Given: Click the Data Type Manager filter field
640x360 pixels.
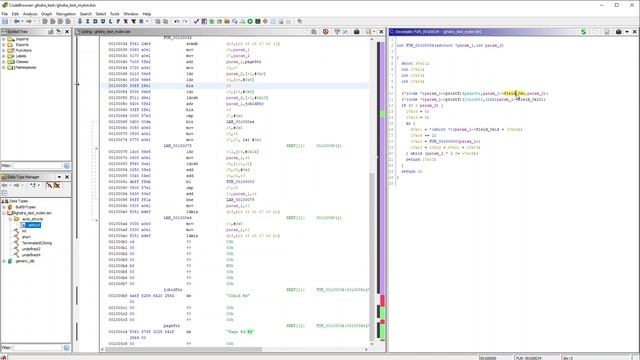Looking at the screenshot, I should tap(38, 347).
